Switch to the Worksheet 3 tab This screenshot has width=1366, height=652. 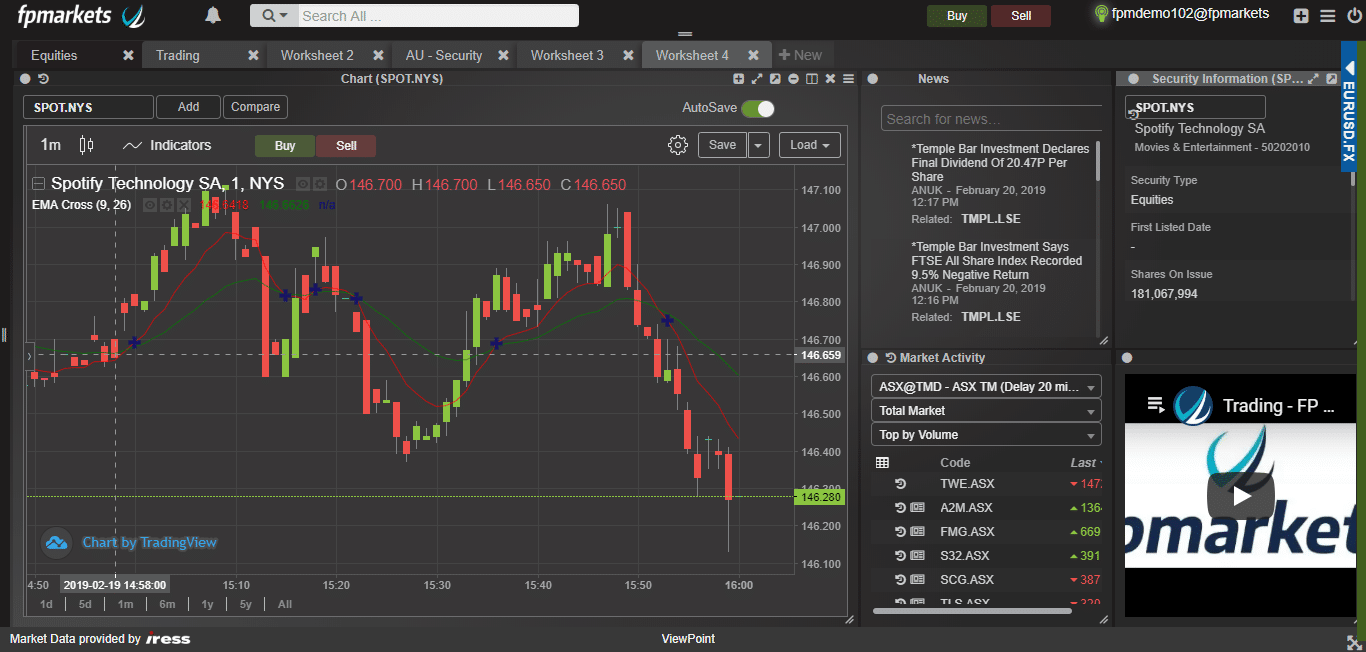(567, 55)
